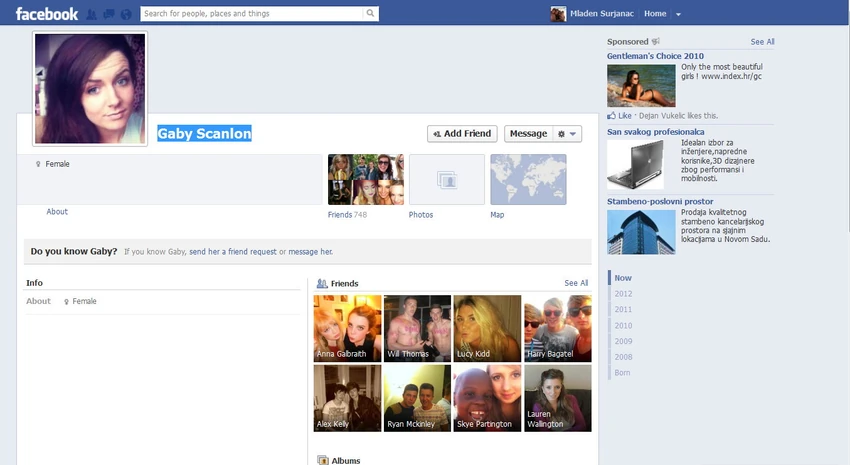Expand the gear dropdown next to Message
Viewport: 850px width, 465px height.
[567, 134]
